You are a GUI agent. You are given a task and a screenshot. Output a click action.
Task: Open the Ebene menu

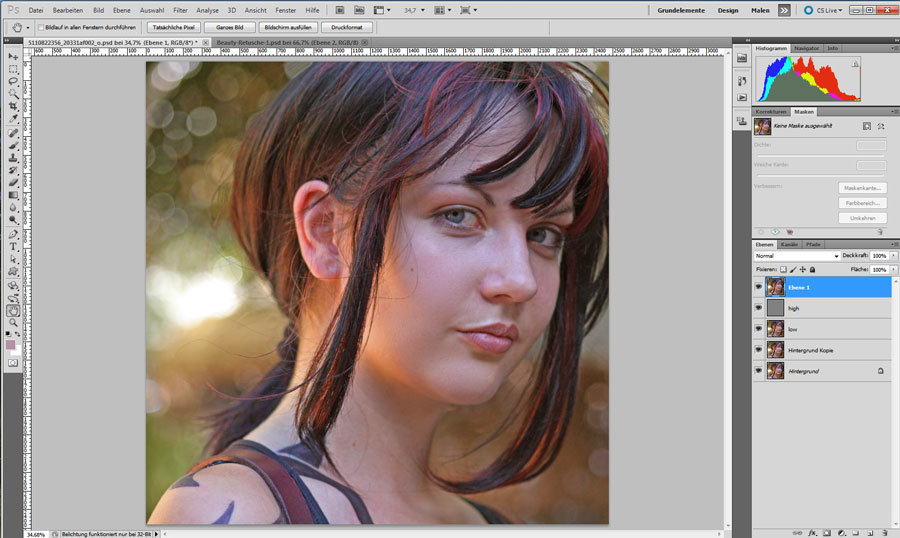pyautogui.click(x=122, y=10)
